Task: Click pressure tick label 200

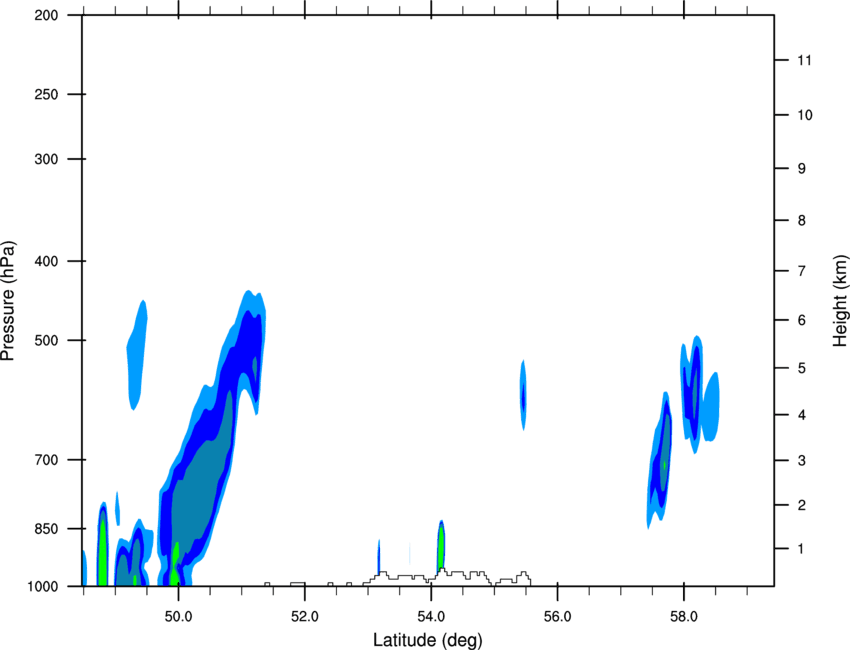Action: pos(47,15)
